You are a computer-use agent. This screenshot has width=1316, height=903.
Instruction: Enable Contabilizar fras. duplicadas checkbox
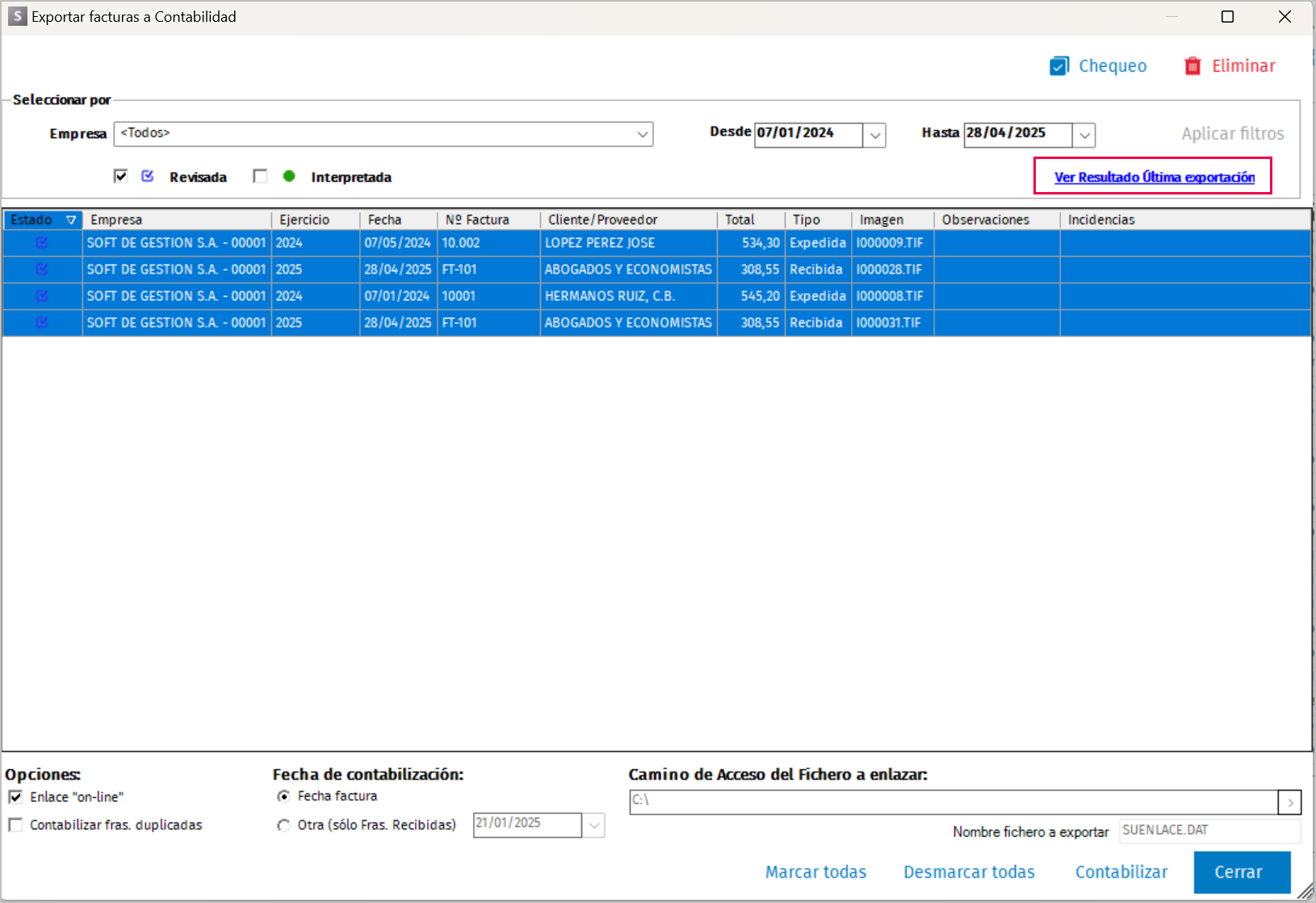click(15, 825)
